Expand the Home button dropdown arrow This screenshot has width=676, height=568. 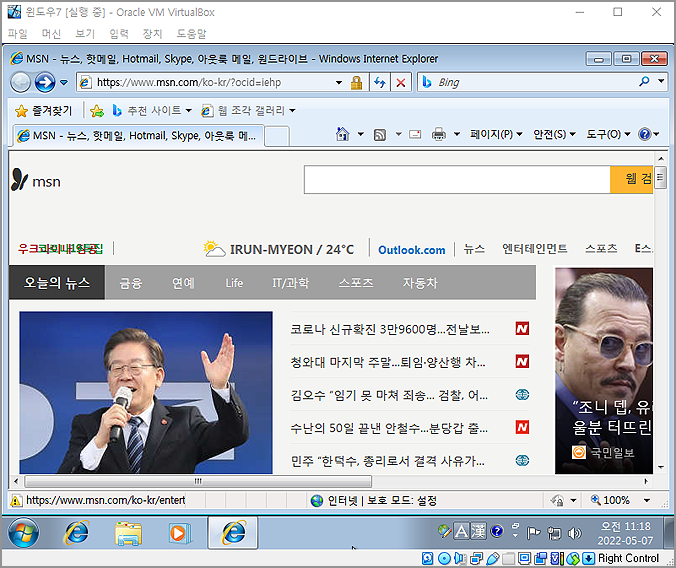pyautogui.click(x=360, y=135)
